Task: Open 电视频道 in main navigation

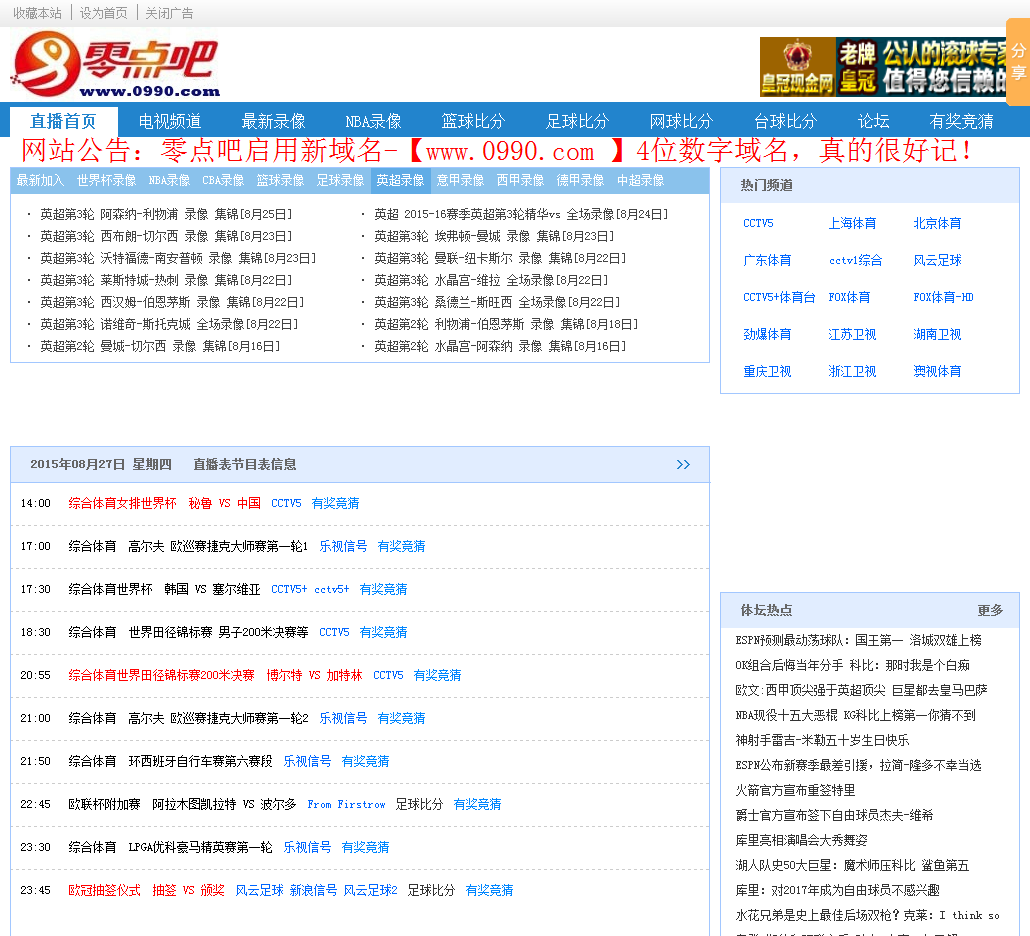Action: (169, 122)
